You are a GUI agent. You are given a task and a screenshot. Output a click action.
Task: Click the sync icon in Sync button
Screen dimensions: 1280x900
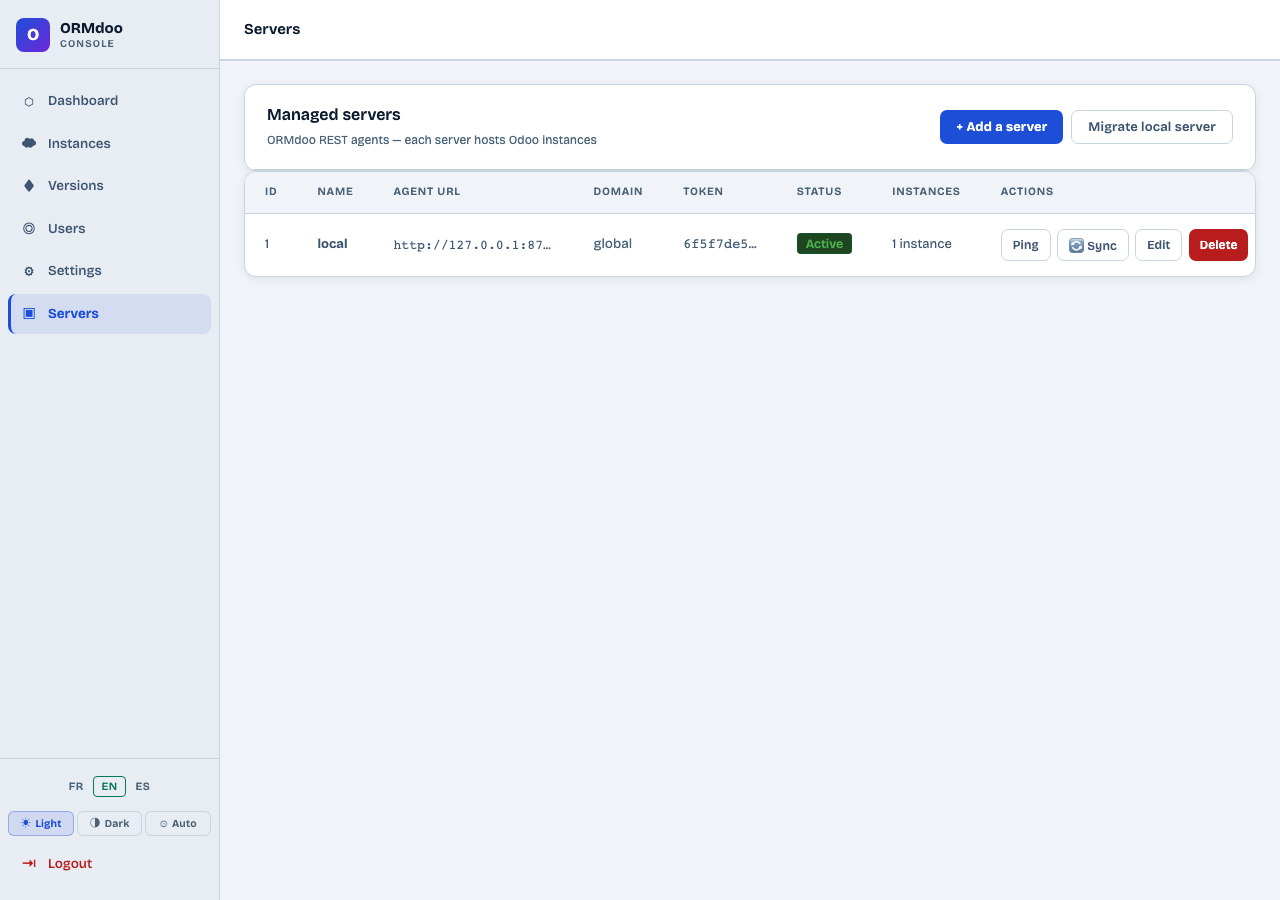point(1076,245)
